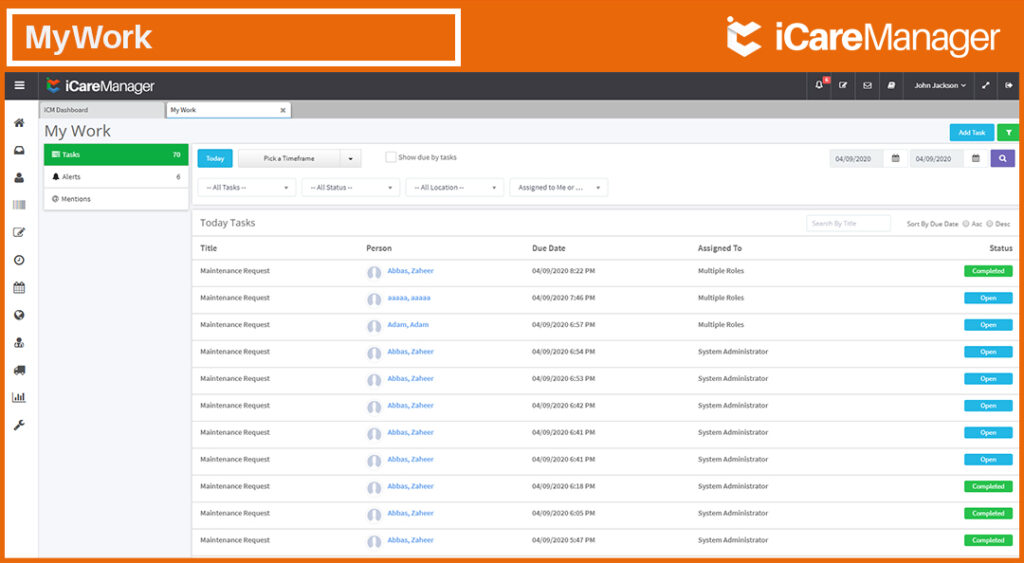Open the hamburger menu in top bar

point(20,86)
